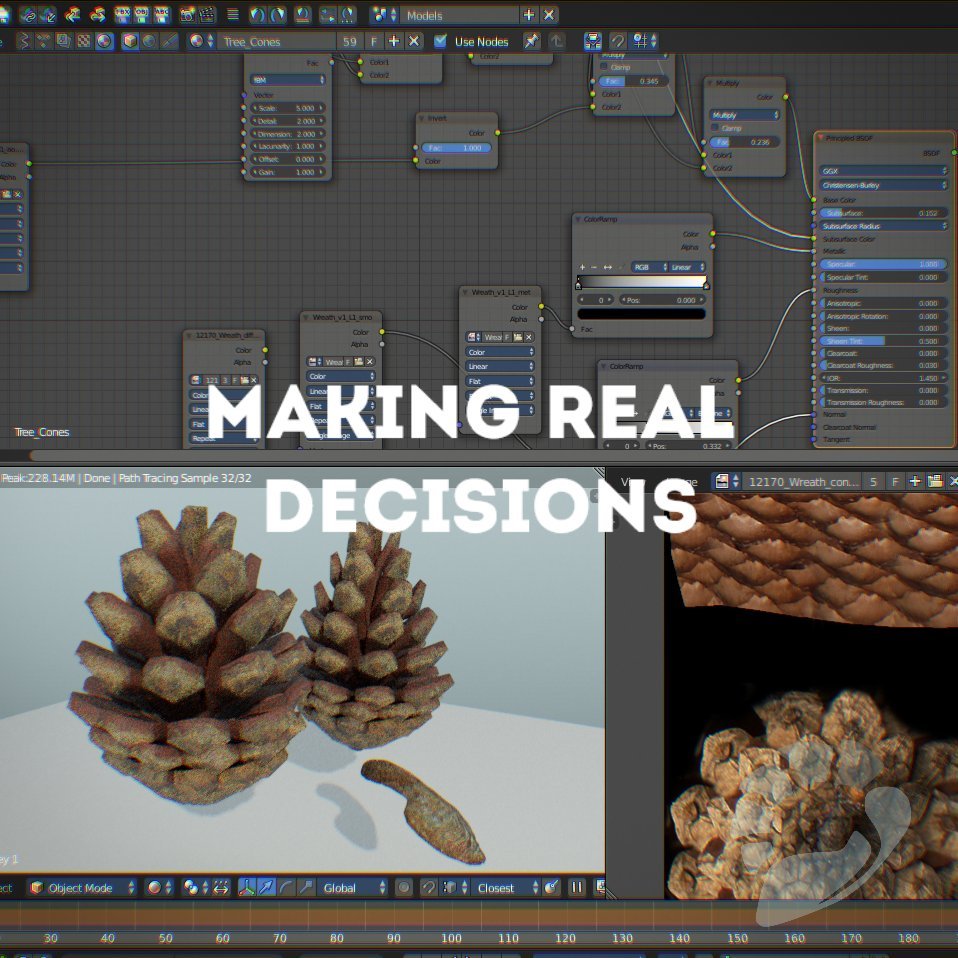The image size is (958, 958).
Task: Adjust the Clearcoat Roughness slider
Action: click(883, 365)
